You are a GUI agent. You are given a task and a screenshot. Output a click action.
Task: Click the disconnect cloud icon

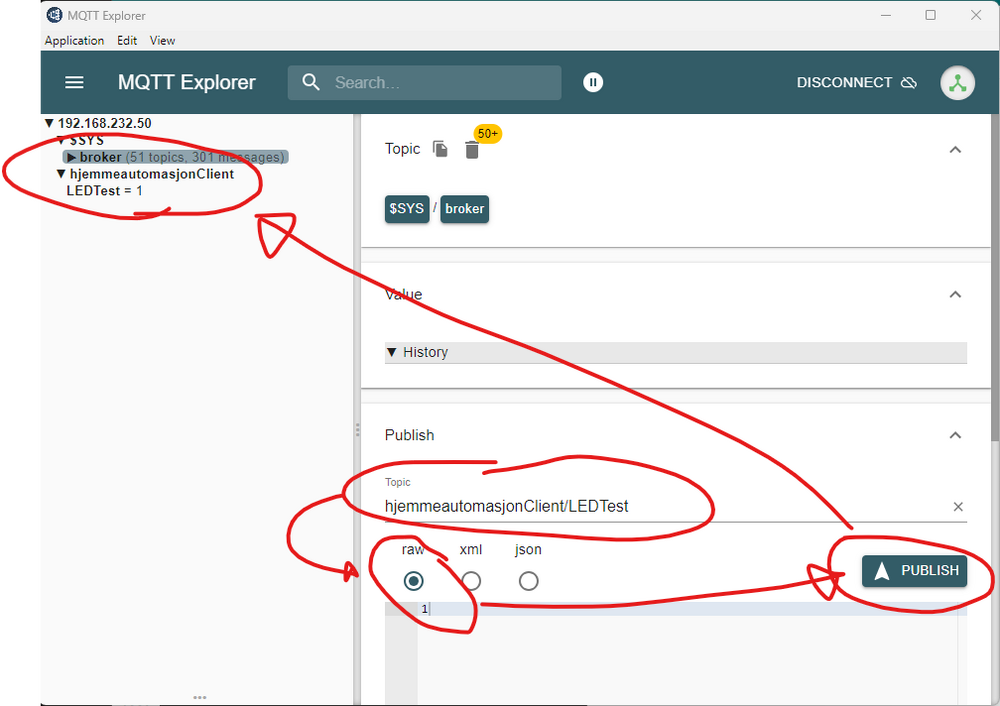coord(909,83)
